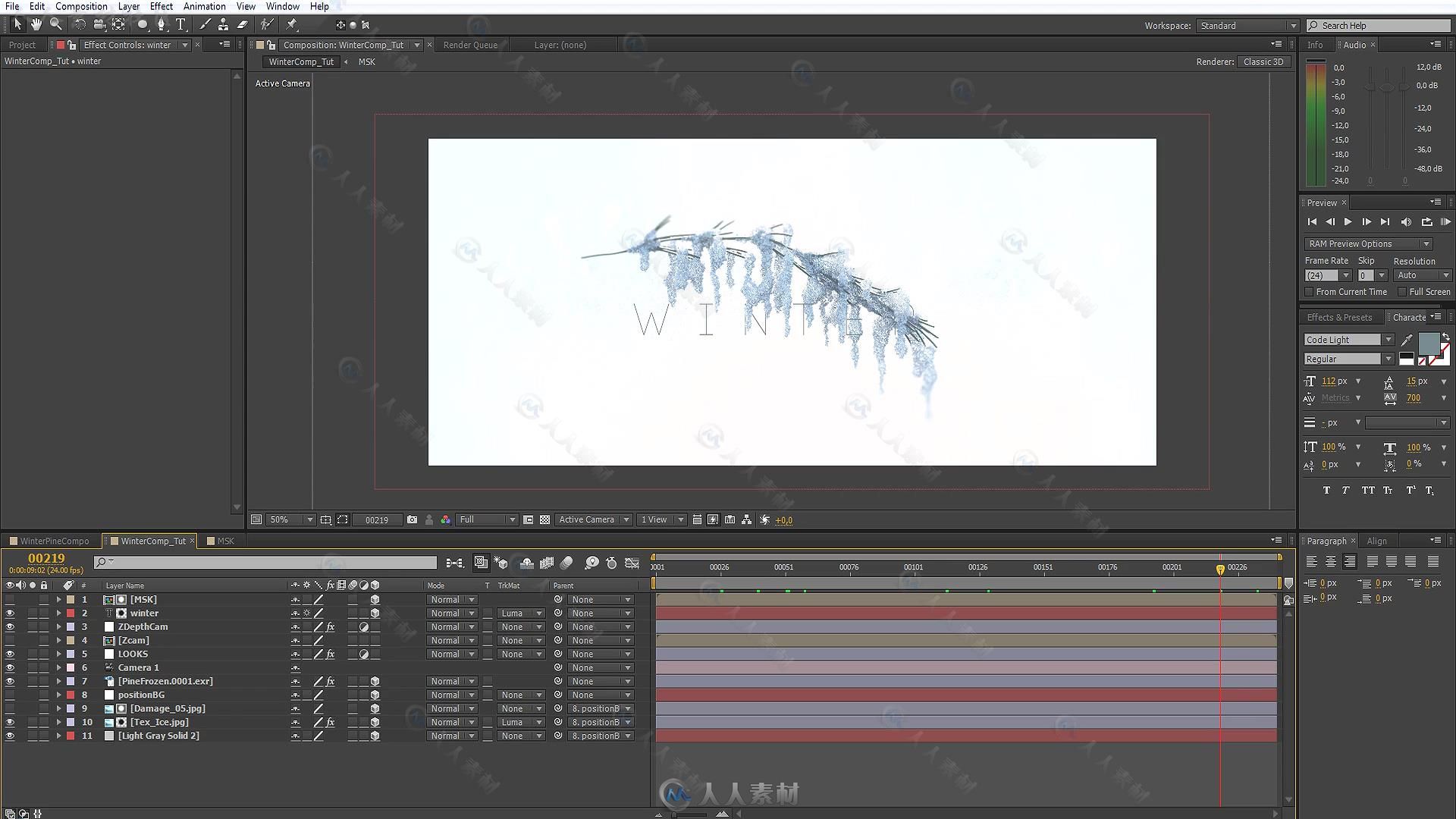Click RAM Preview button
The image size is (1456, 819).
pos(1445,222)
